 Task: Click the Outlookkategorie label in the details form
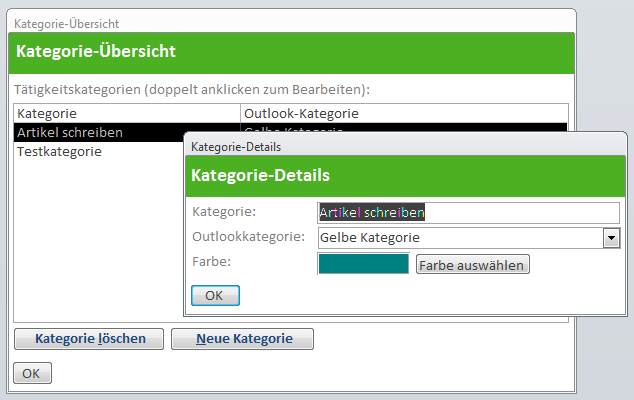(248, 237)
